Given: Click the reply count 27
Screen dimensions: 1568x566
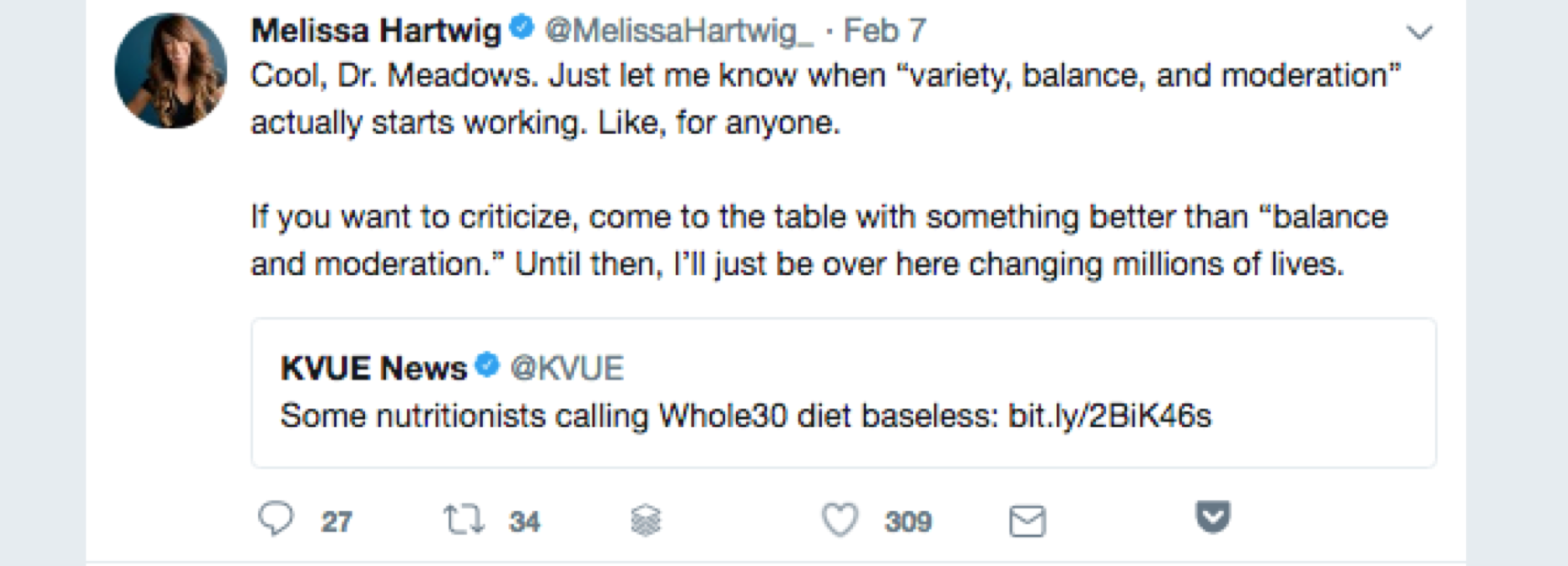Looking at the screenshot, I should tap(337, 522).
